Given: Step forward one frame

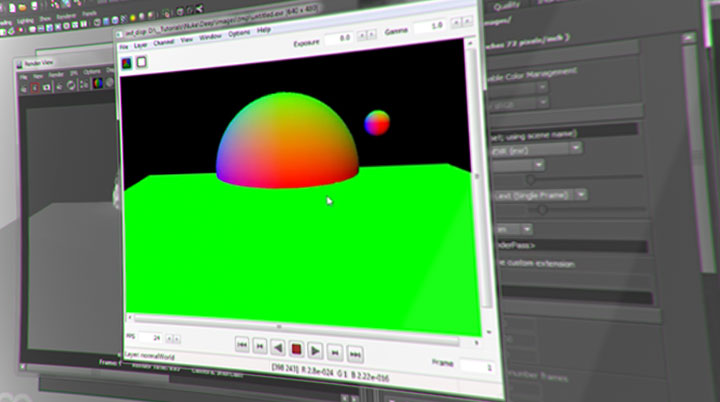Looking at the screenshot, I should tap(335, 353).
